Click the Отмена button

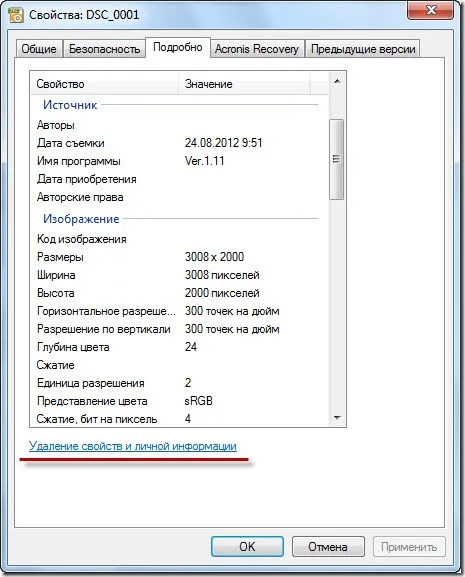click(328, 546)
